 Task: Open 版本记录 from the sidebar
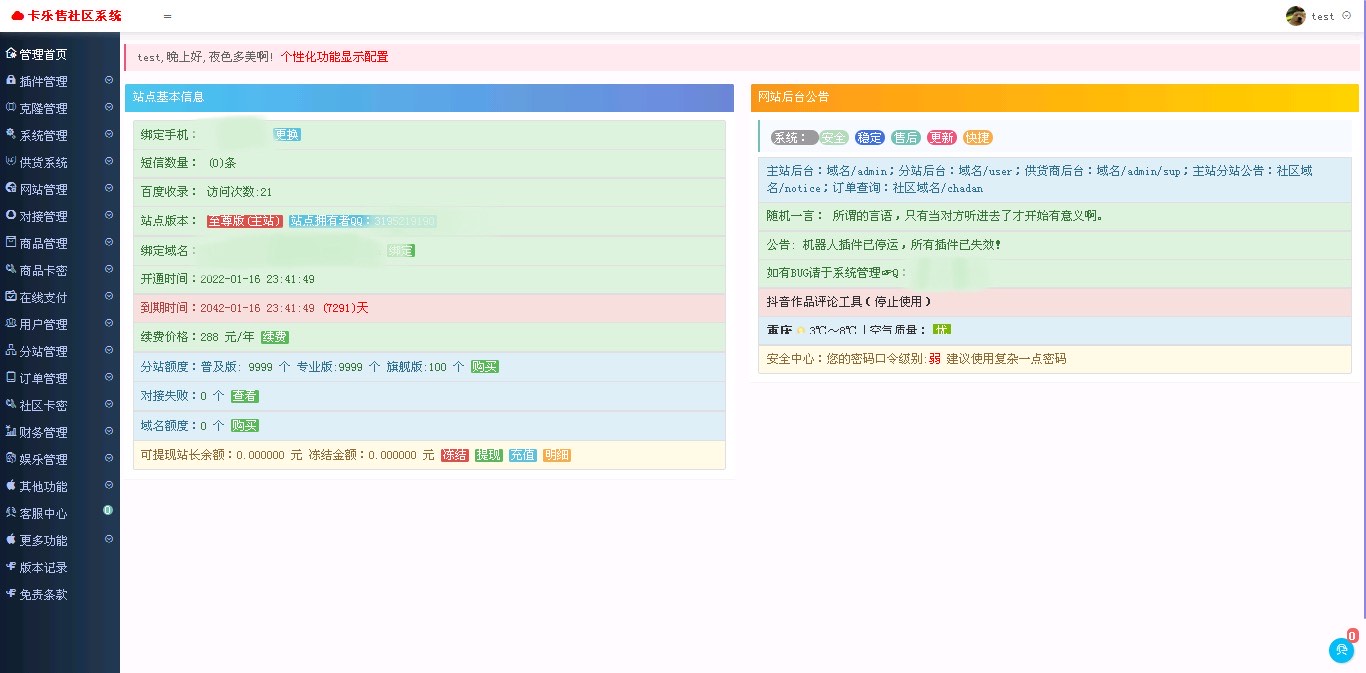click(x=40, y=567)
